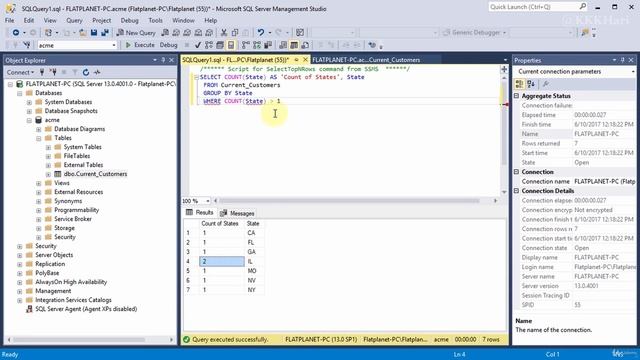Click the Debug button
The width and height of the screenshot is (640, 360).
tap(169, 45)
